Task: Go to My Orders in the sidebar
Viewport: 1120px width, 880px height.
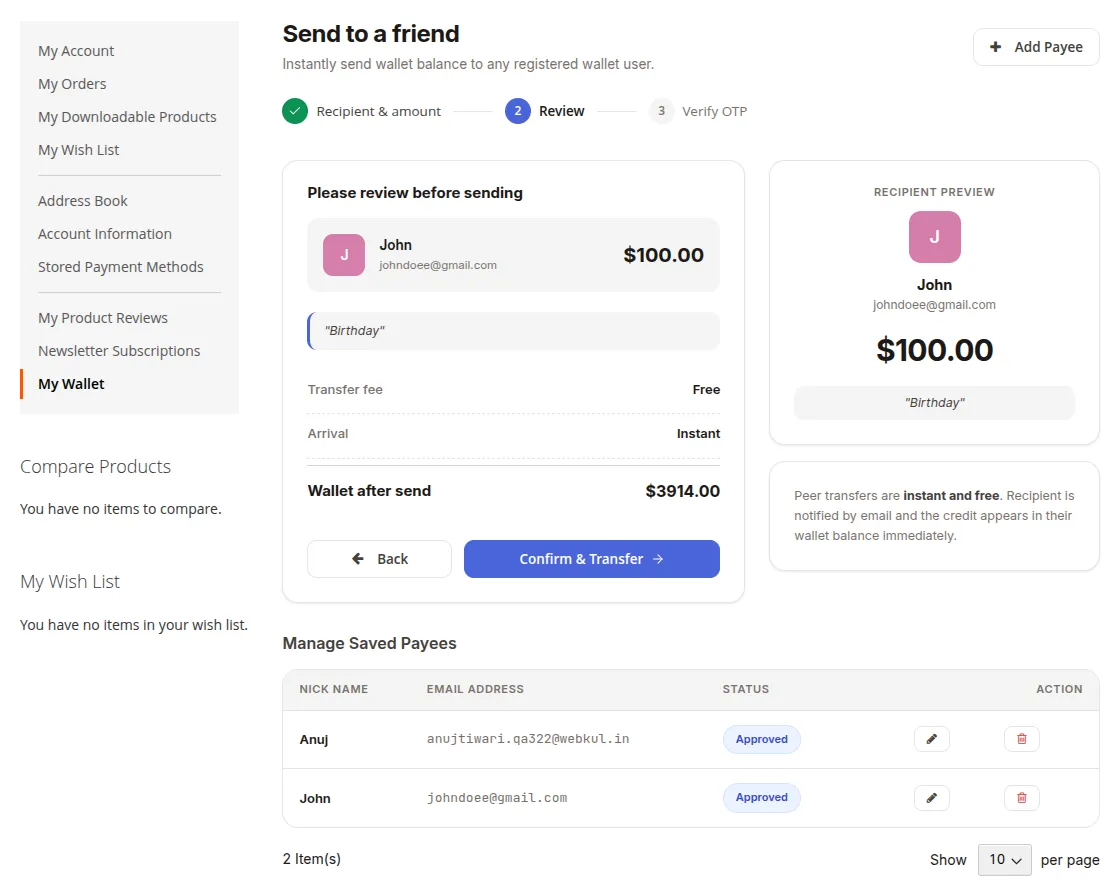Action: tap(72, 84)
